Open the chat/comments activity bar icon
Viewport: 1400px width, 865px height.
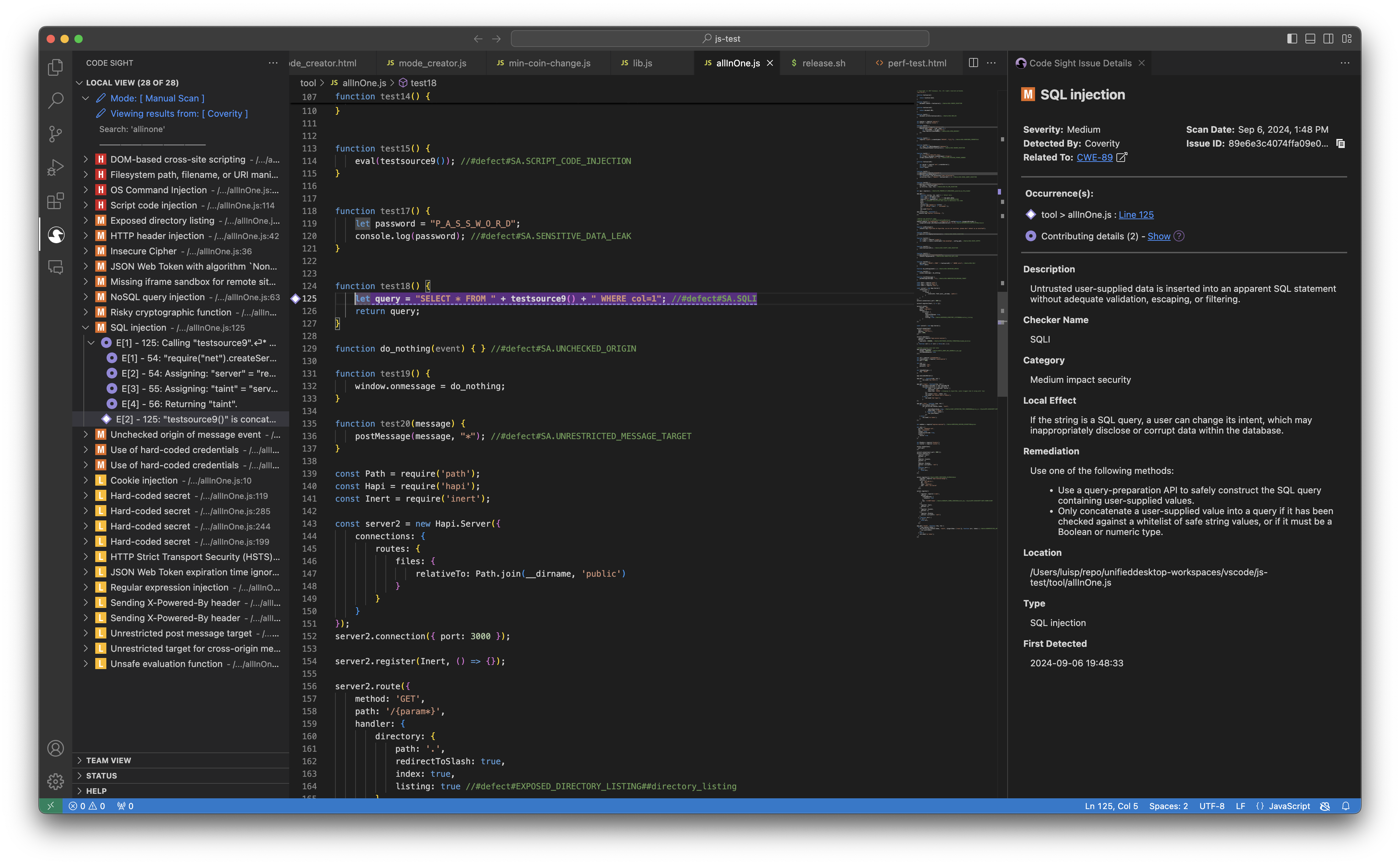coord(56,268)
